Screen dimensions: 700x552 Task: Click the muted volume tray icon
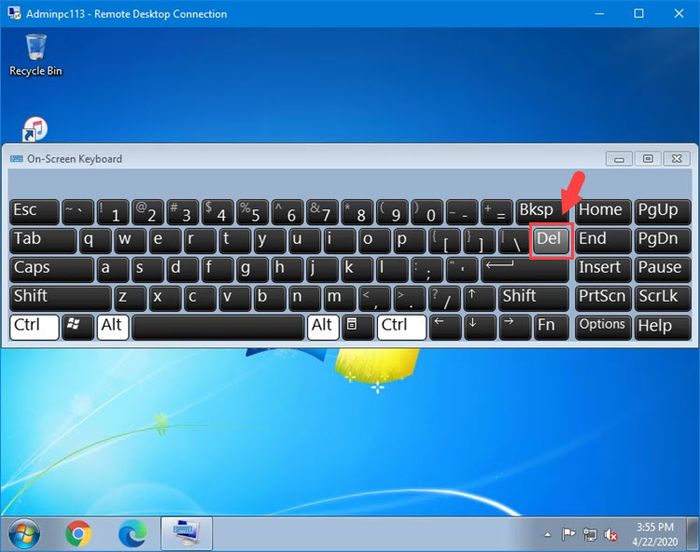pyautogui.click(x=610, y=535)
